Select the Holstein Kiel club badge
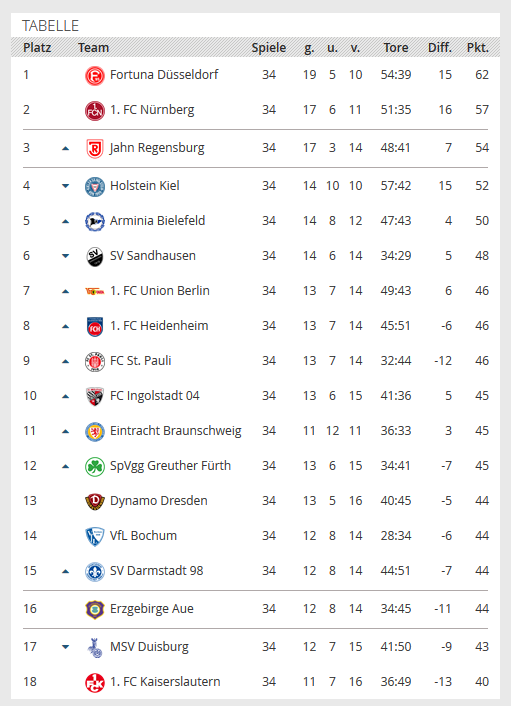 tap(95, 186)
